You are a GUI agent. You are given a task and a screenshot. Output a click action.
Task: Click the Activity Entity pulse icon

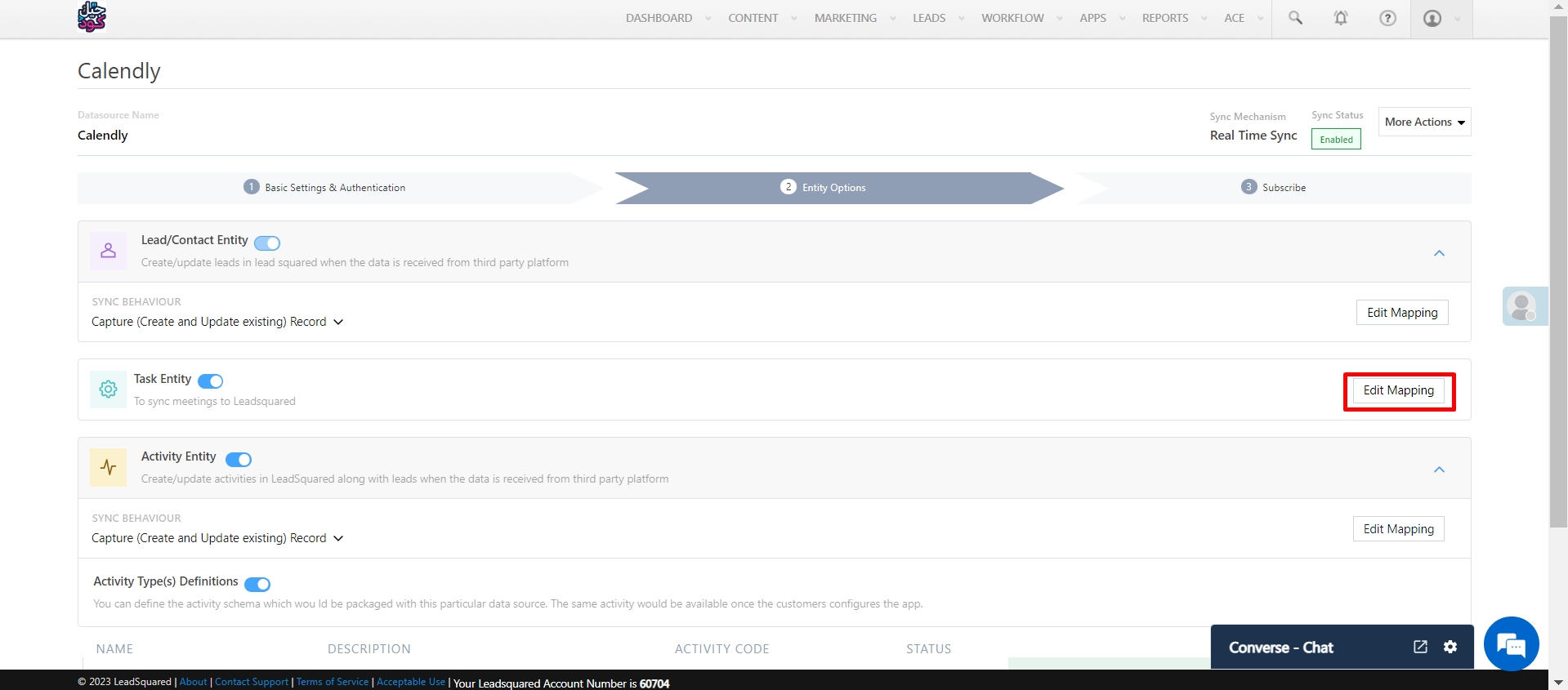108,467
